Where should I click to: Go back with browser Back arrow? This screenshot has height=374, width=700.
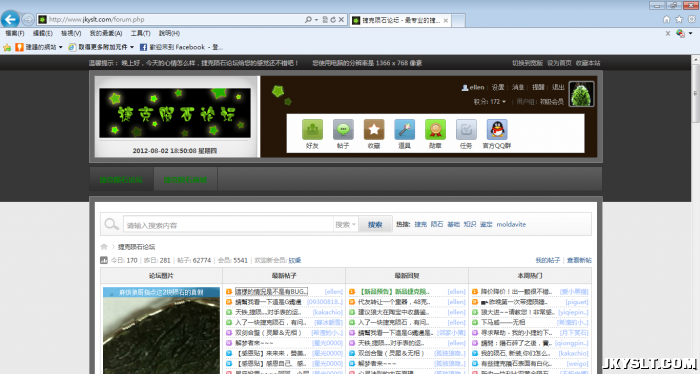[10, 19]
